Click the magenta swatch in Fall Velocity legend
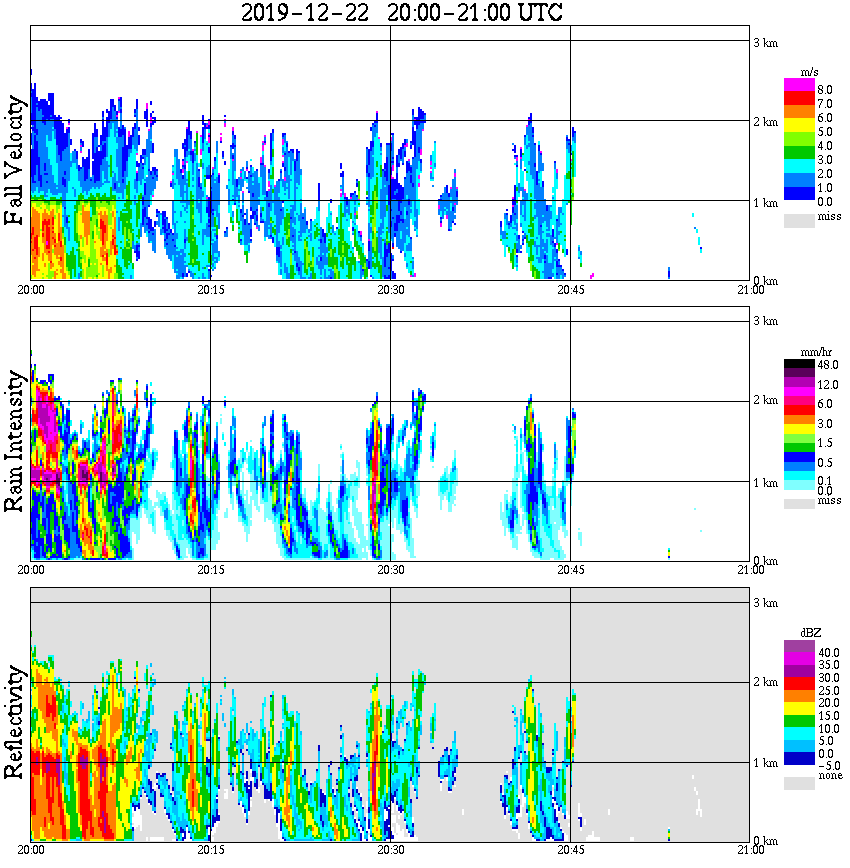The height and width of the screenshot is (868, 850). click(x=799, y=85)
